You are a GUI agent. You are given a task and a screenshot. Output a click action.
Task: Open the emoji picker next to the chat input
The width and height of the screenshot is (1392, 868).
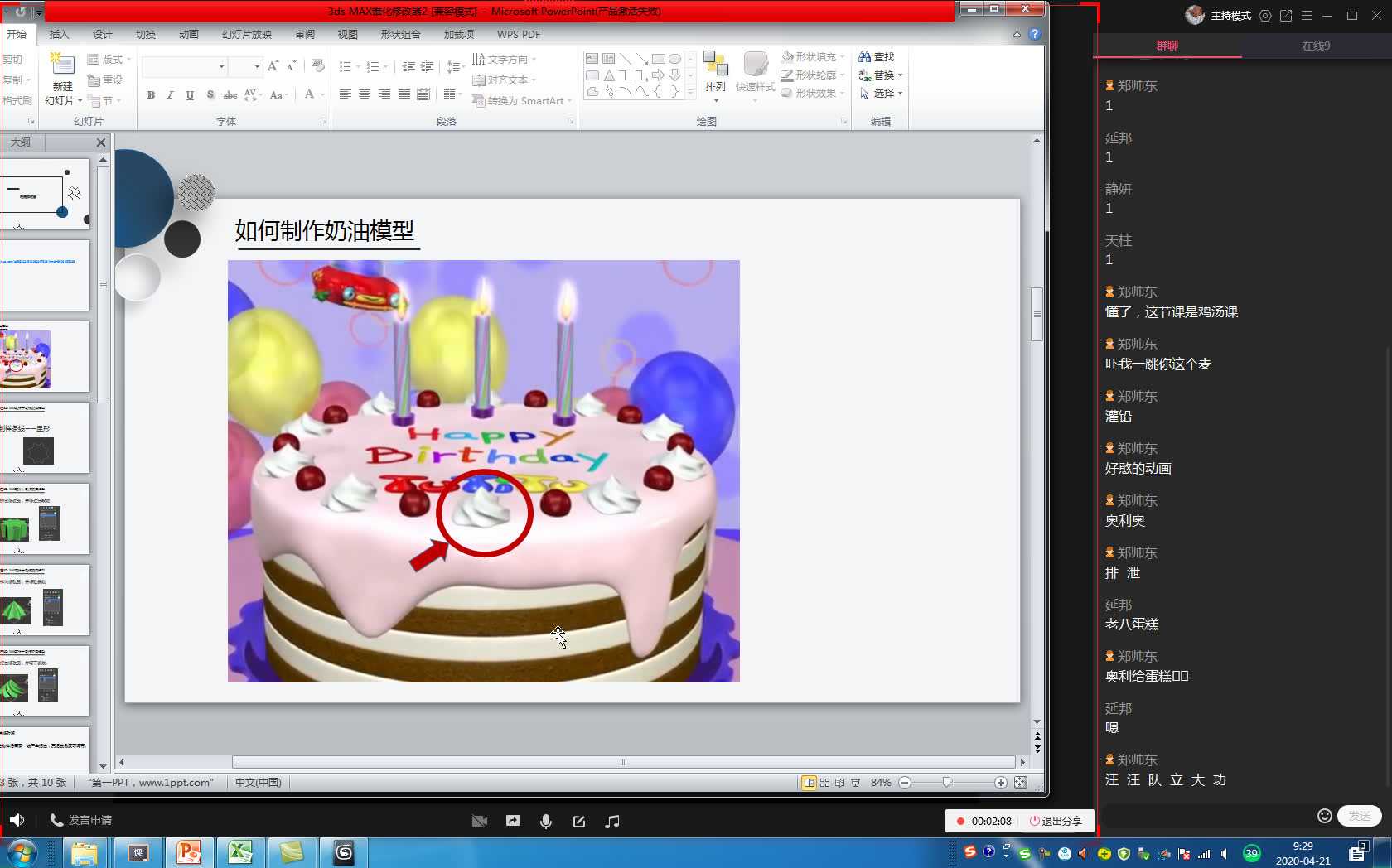[x=1323, y=816]
